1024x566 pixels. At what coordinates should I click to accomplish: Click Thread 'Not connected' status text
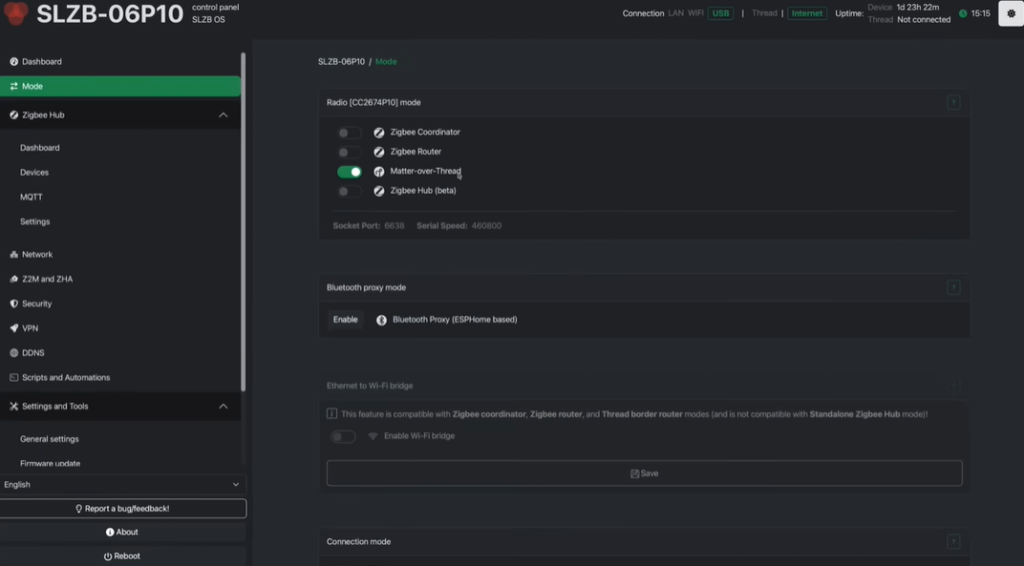coord(923,20)
